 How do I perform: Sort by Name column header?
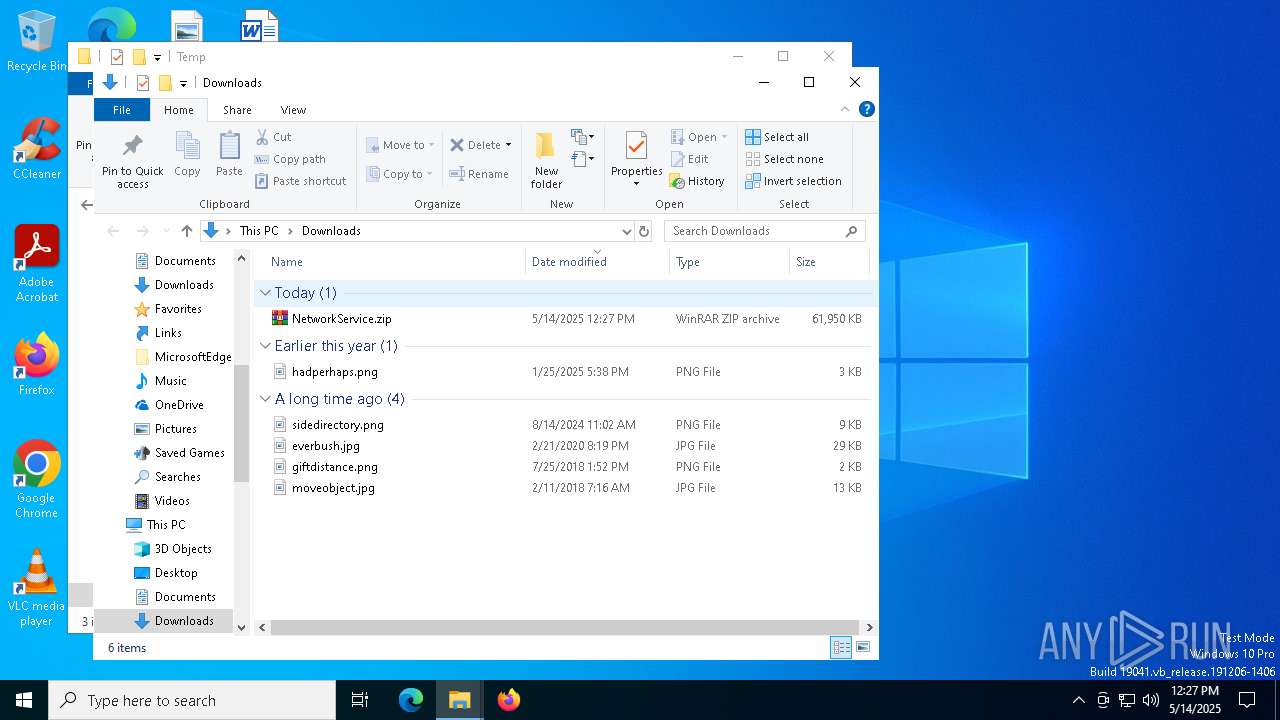tap(390, 262)
